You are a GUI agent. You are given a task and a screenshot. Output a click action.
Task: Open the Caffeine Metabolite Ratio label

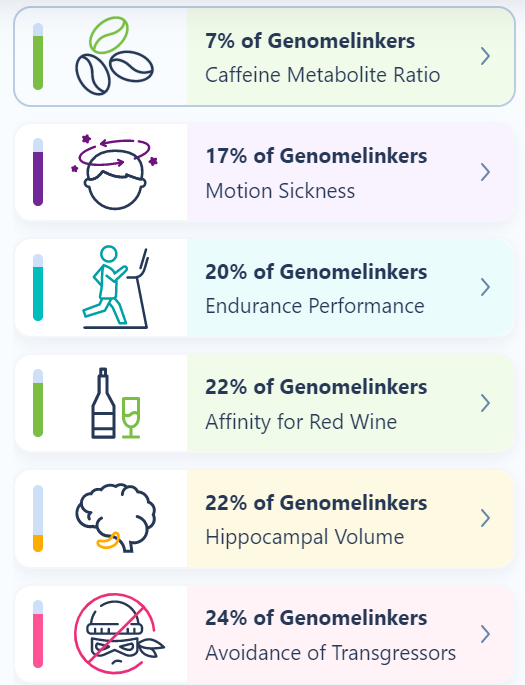322,75
